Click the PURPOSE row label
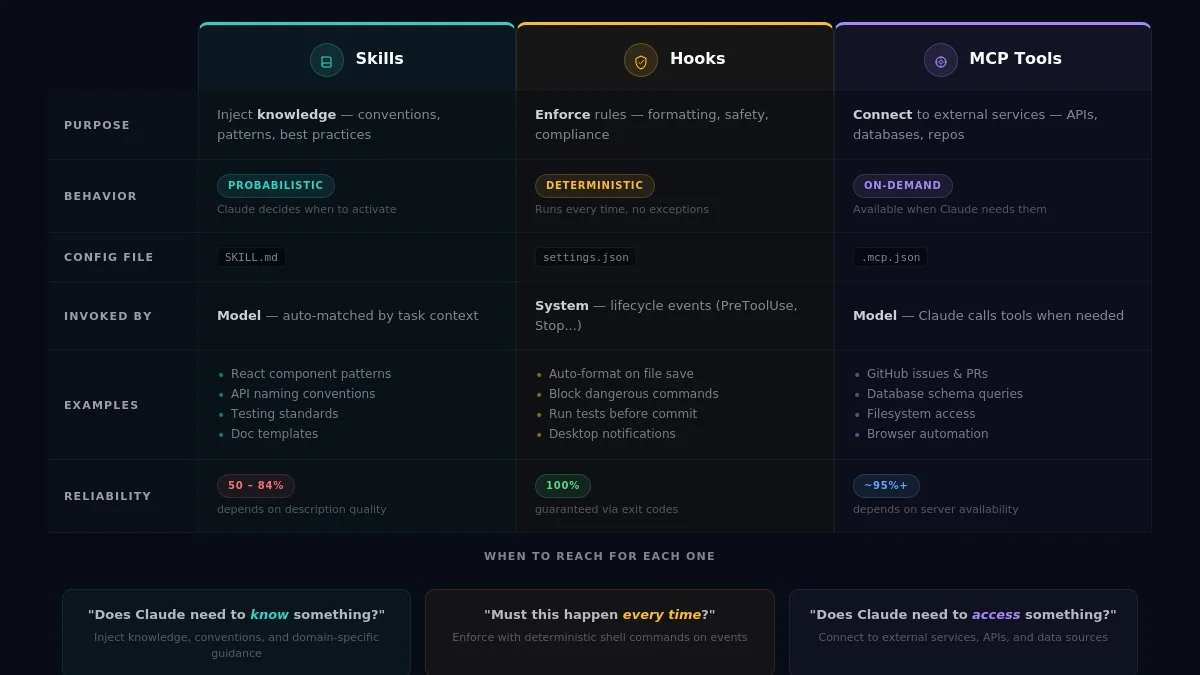The height and width of the screenshot is (675, 1200). (97, 125)
